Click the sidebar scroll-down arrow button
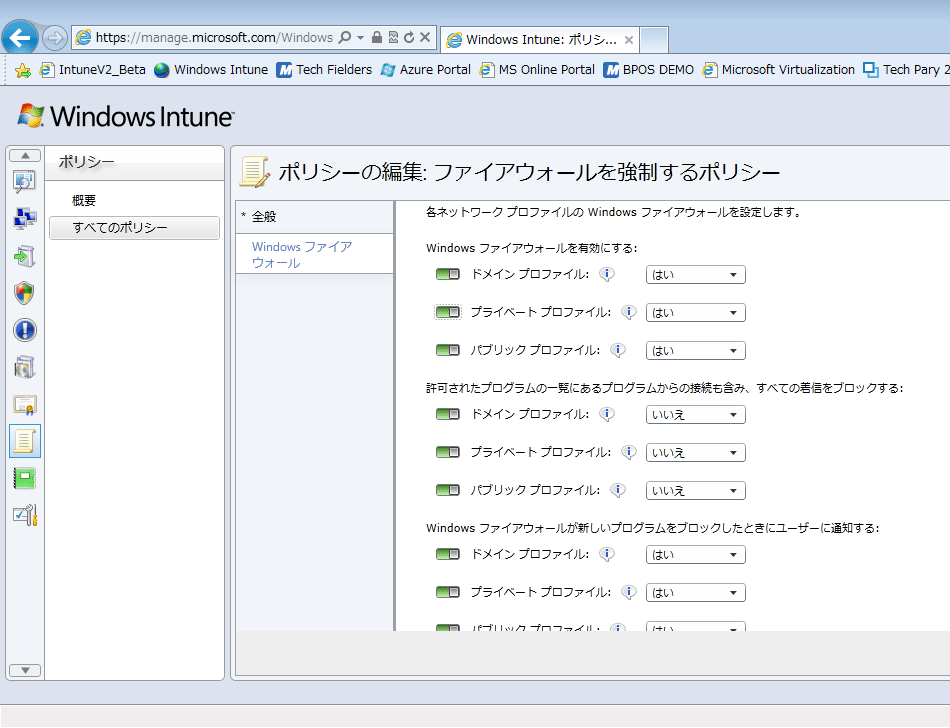The image size is (950, 728). point(25,670)
